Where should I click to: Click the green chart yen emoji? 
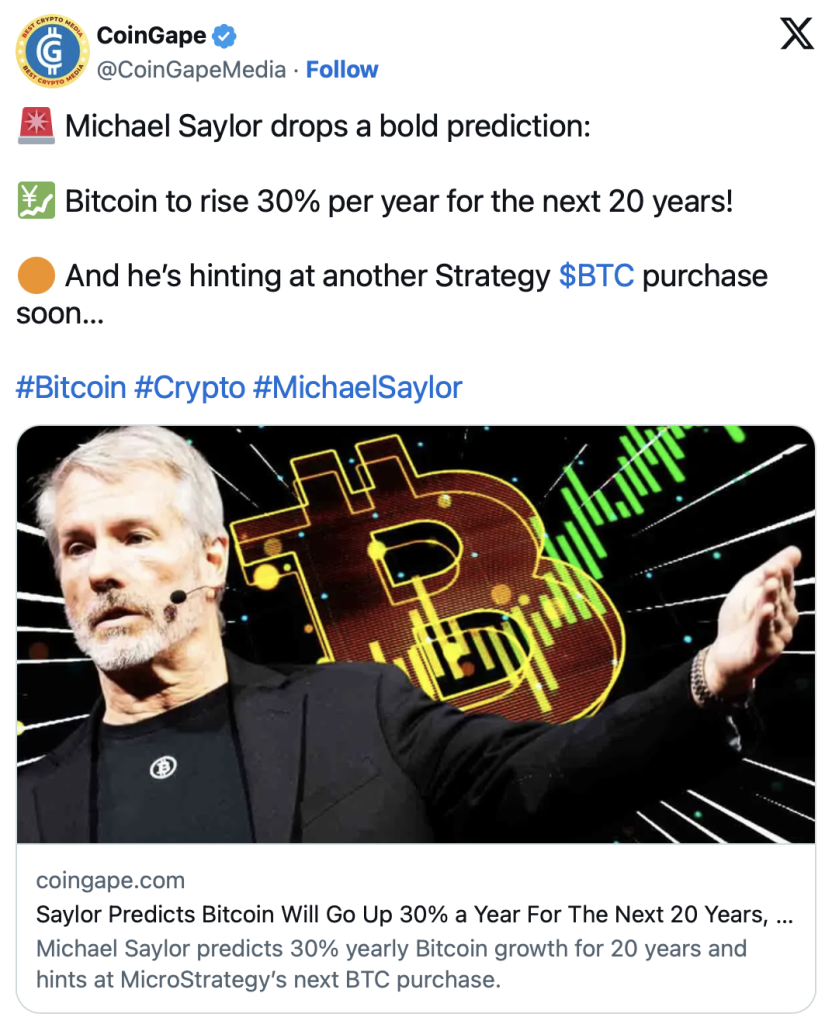pyautogui.click(x=36, y=200)
